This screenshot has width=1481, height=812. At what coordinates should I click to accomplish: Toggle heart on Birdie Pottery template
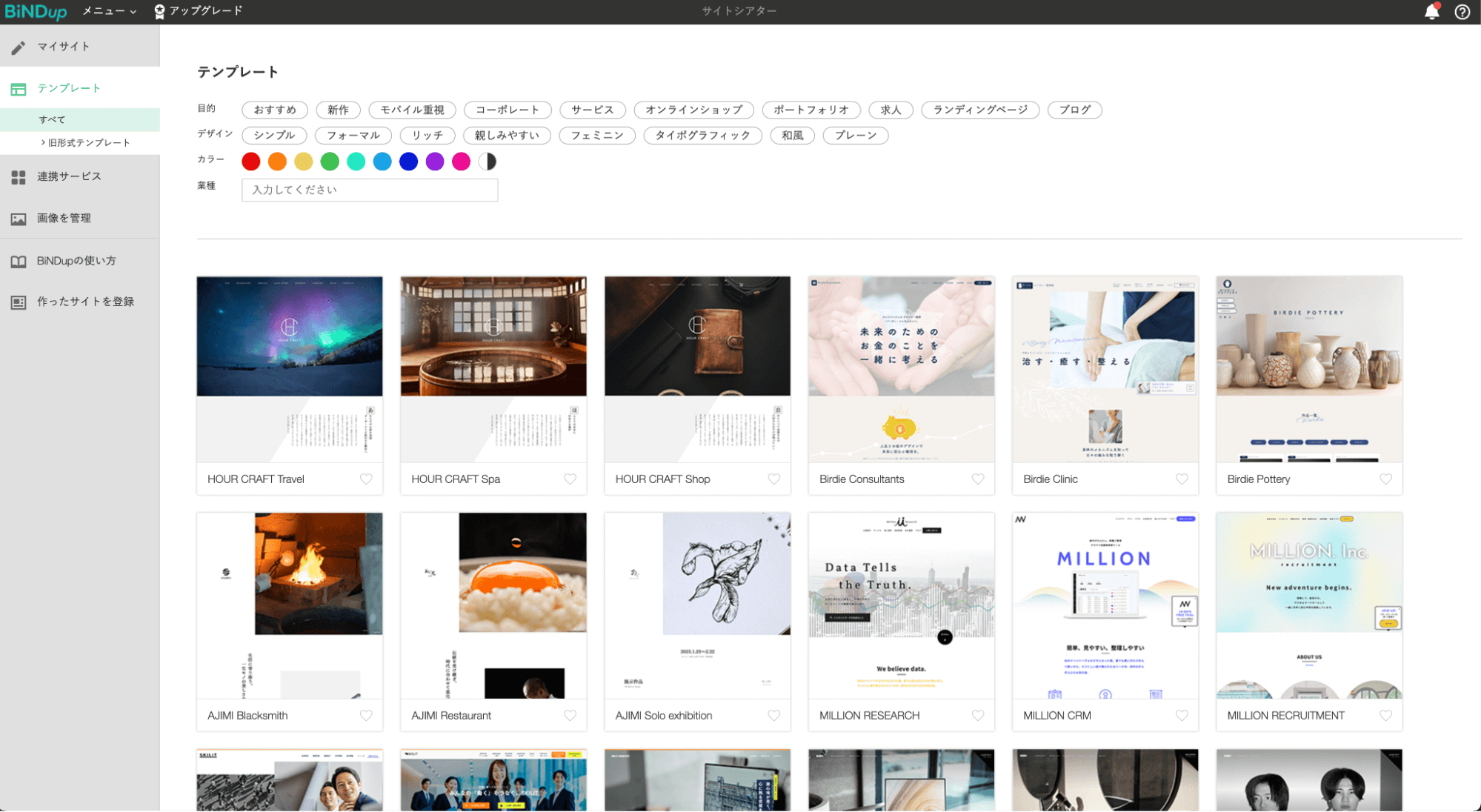pyautogui.click(x=1385, y=479)
